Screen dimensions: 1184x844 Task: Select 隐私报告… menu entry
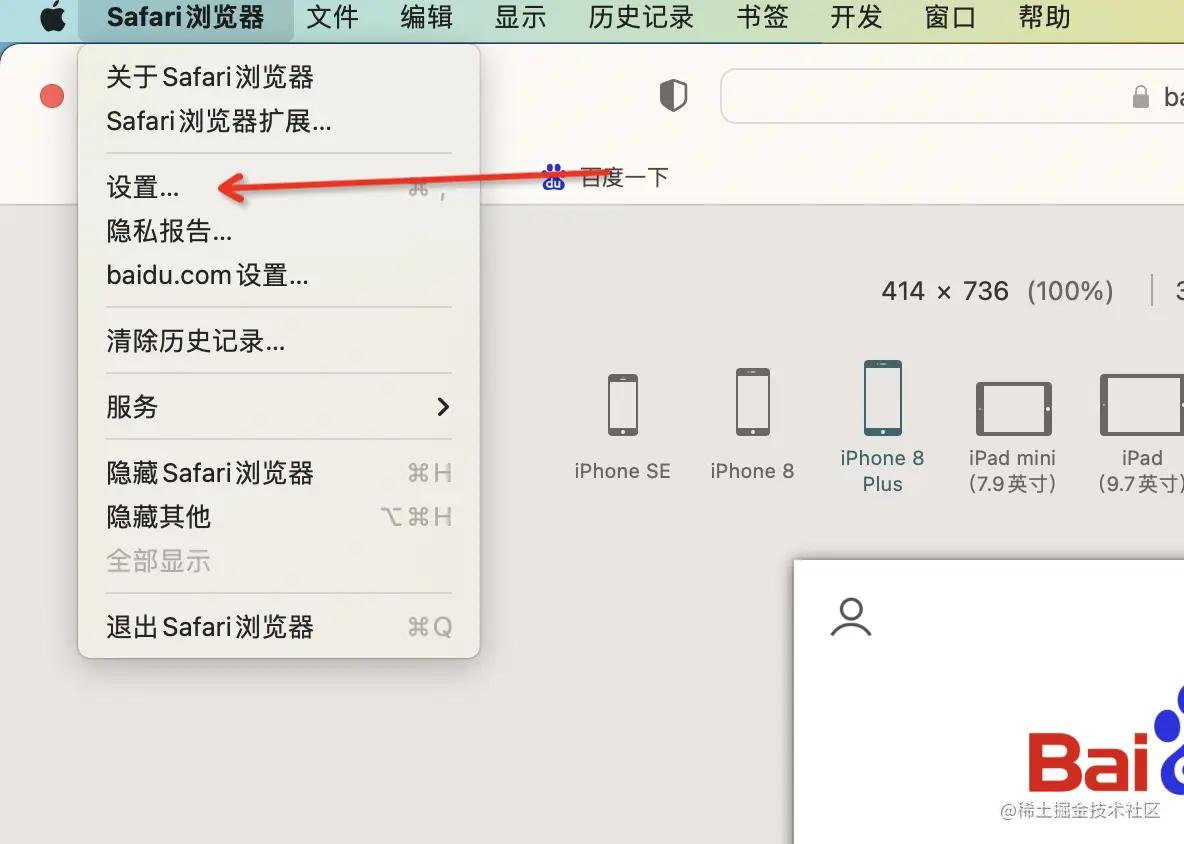click(x=279, y=231)
